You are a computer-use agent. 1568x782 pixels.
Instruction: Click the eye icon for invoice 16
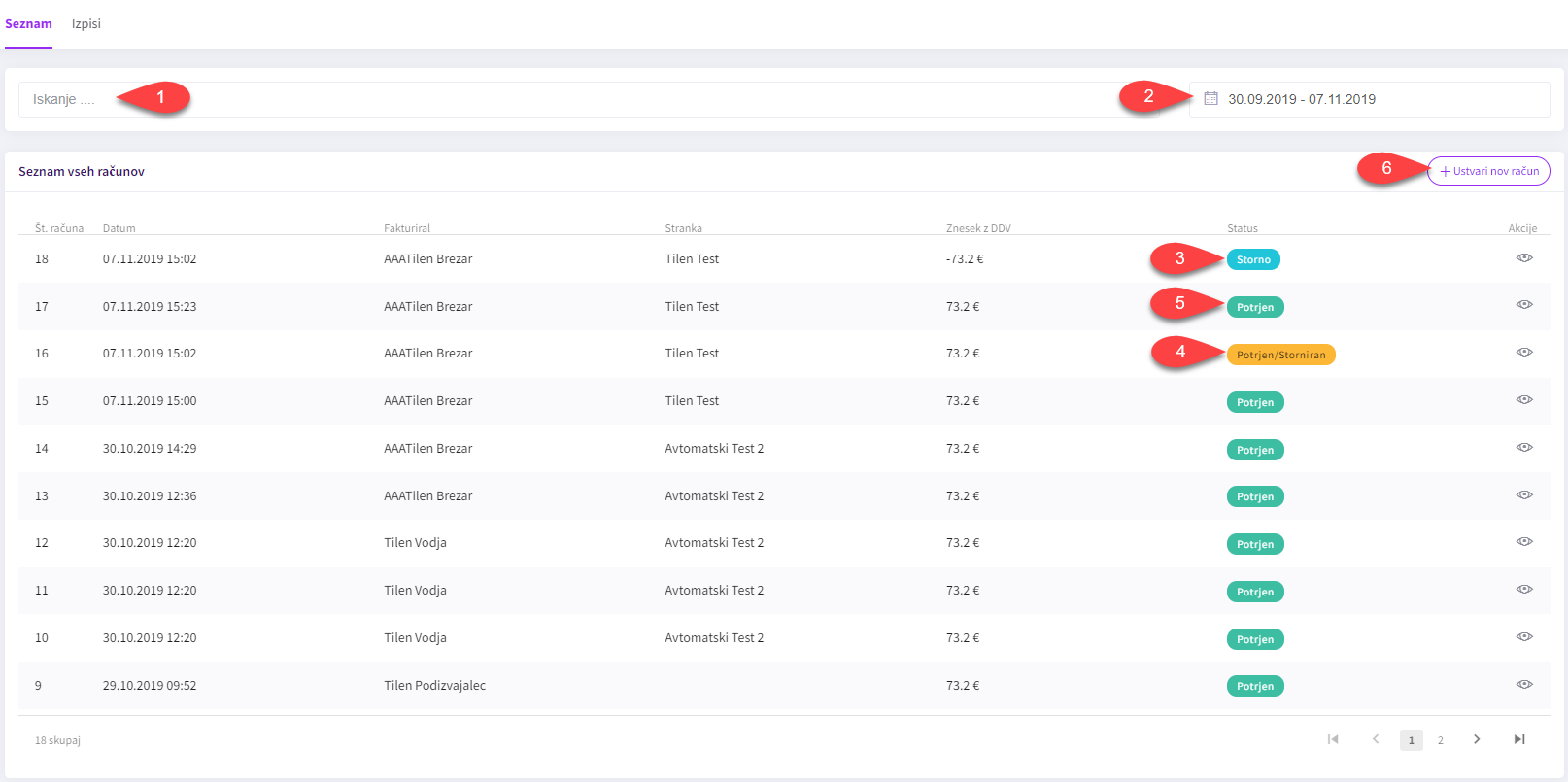coord(1524,353)
